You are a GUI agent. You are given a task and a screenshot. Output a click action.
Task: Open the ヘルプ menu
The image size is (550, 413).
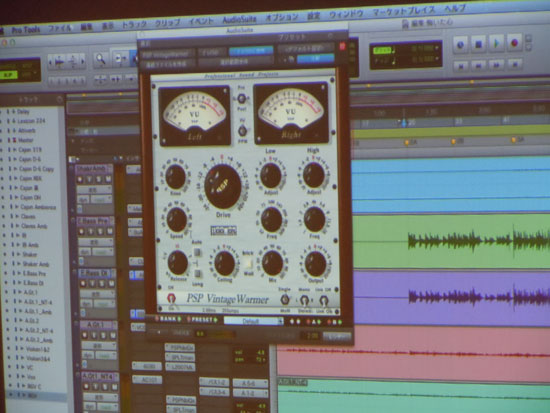pos(455,8)
